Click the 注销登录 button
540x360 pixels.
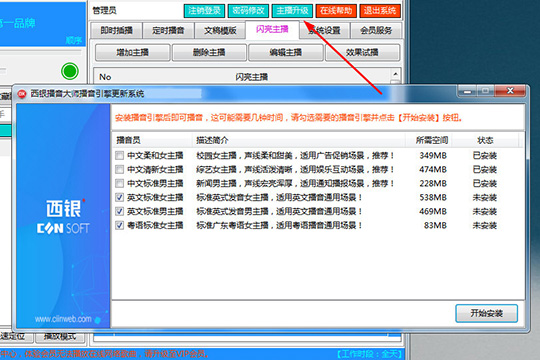point(204,11)
